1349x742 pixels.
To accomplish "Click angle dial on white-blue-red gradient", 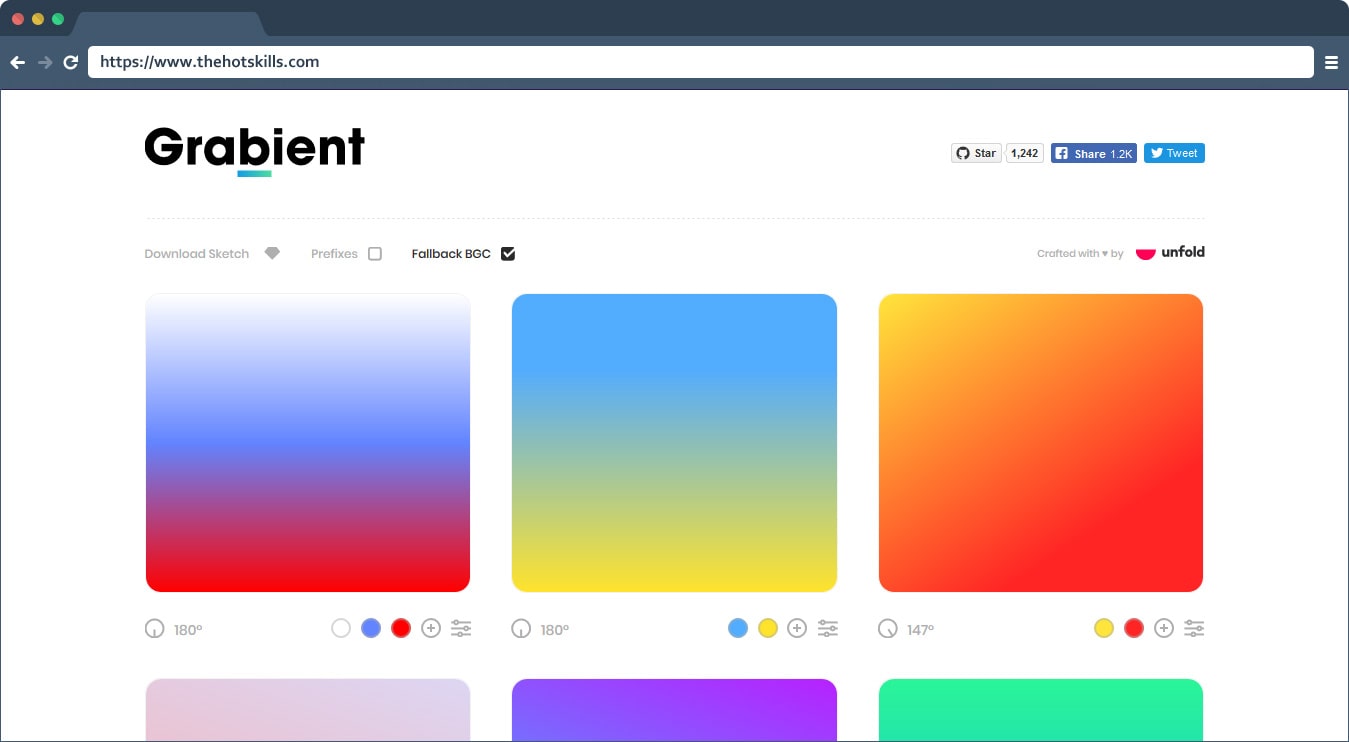I will (x=154, y=629).
